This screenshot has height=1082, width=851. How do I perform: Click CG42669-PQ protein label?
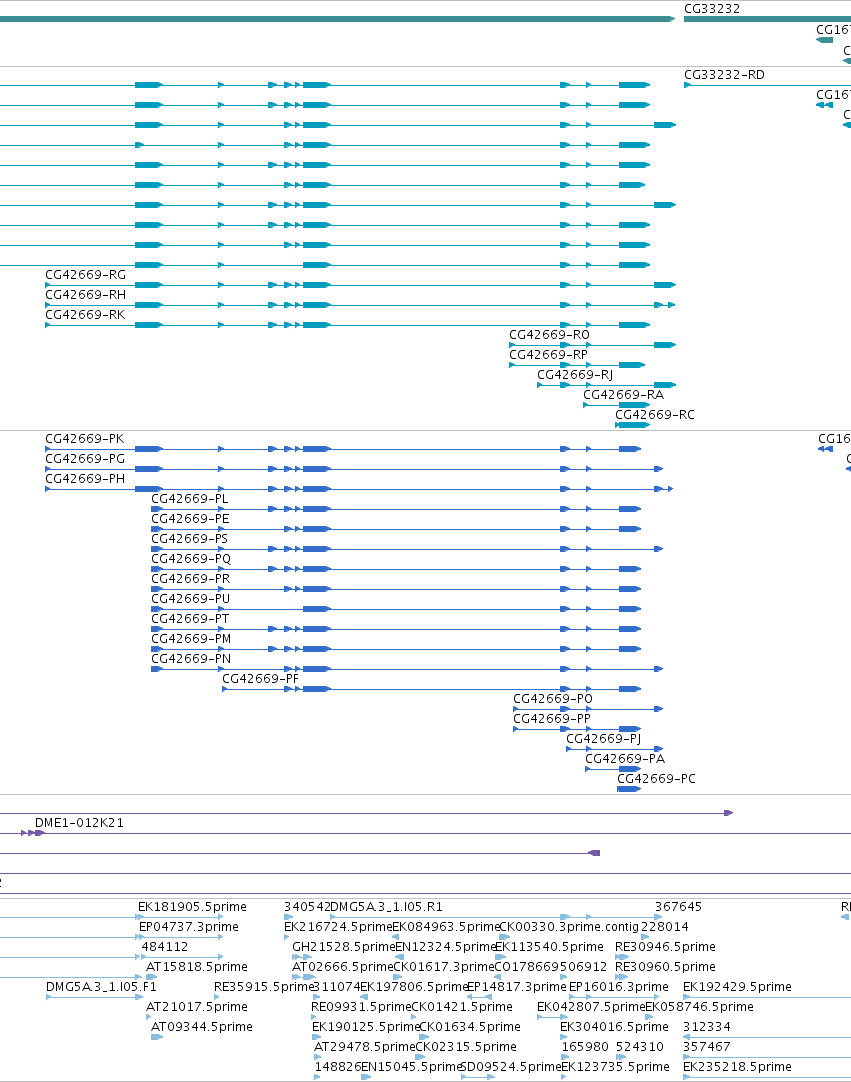[x=191, y=559]
